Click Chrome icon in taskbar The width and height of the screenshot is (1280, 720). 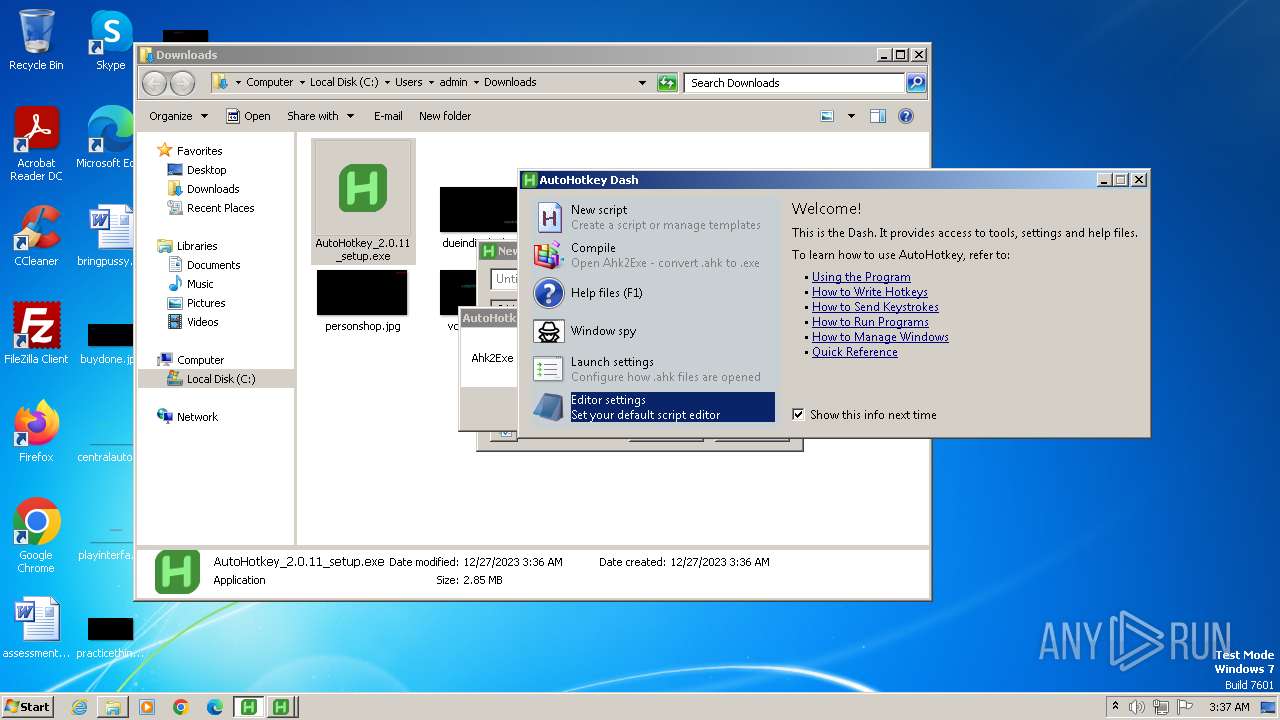click(x=181, y=707)
